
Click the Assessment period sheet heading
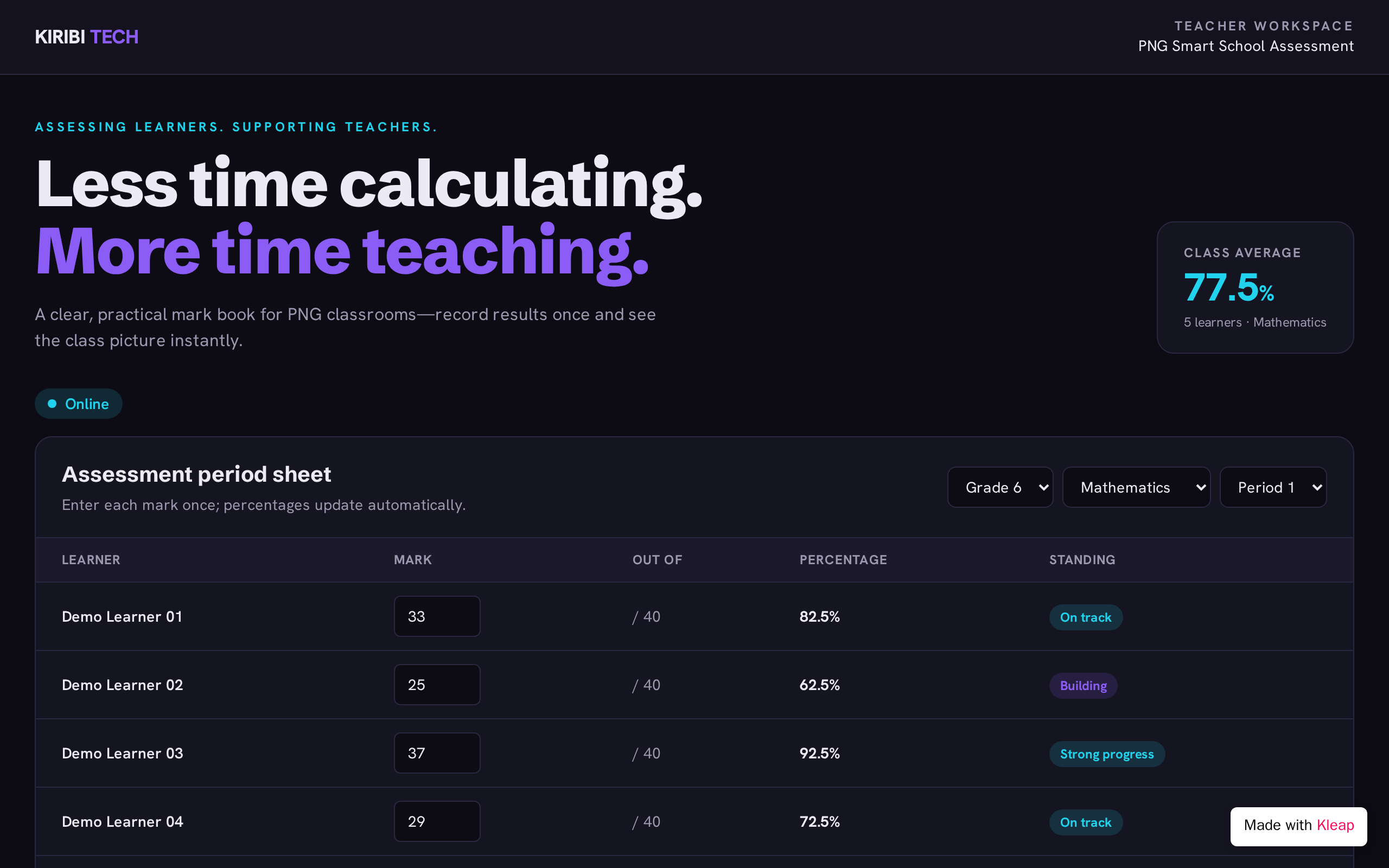coord(196,474)
